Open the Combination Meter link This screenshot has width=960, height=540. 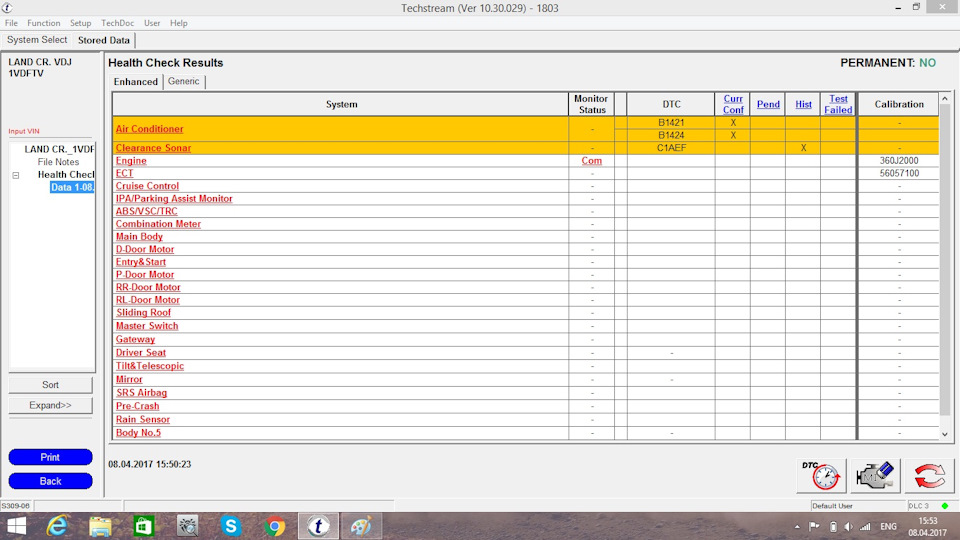coord(158,224)
